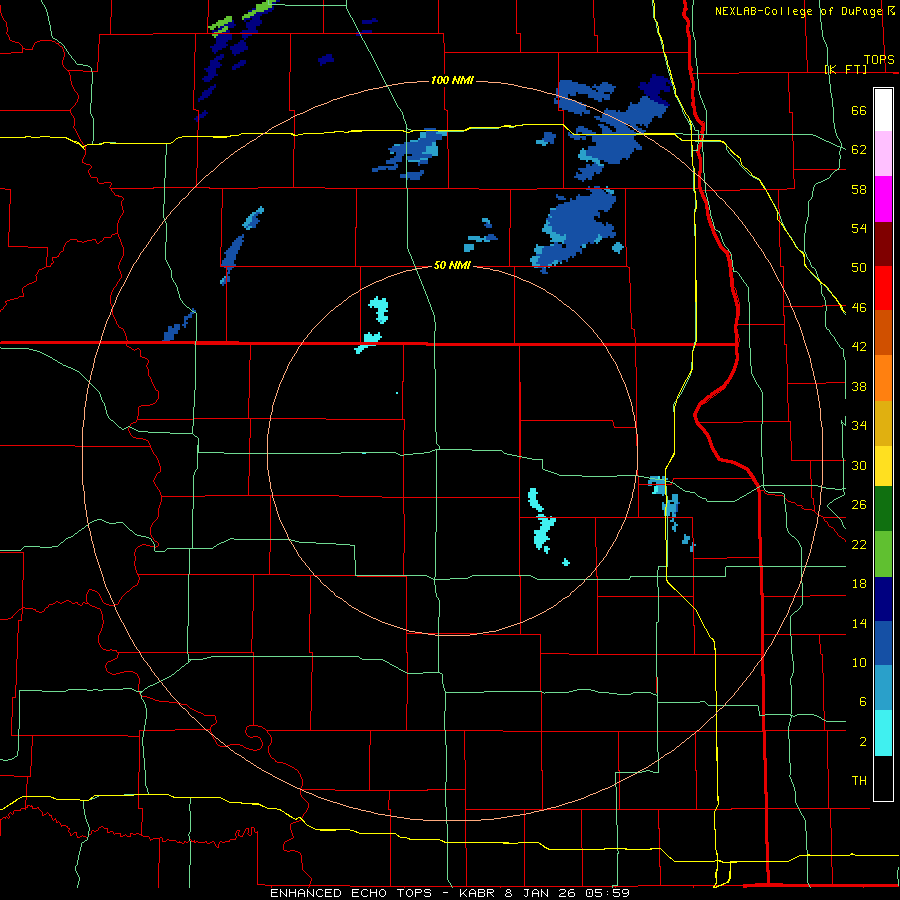The image size is (900, 900).
Task: Click the light blue swatch between 10 and 6
Action: (x=883, y=688)
